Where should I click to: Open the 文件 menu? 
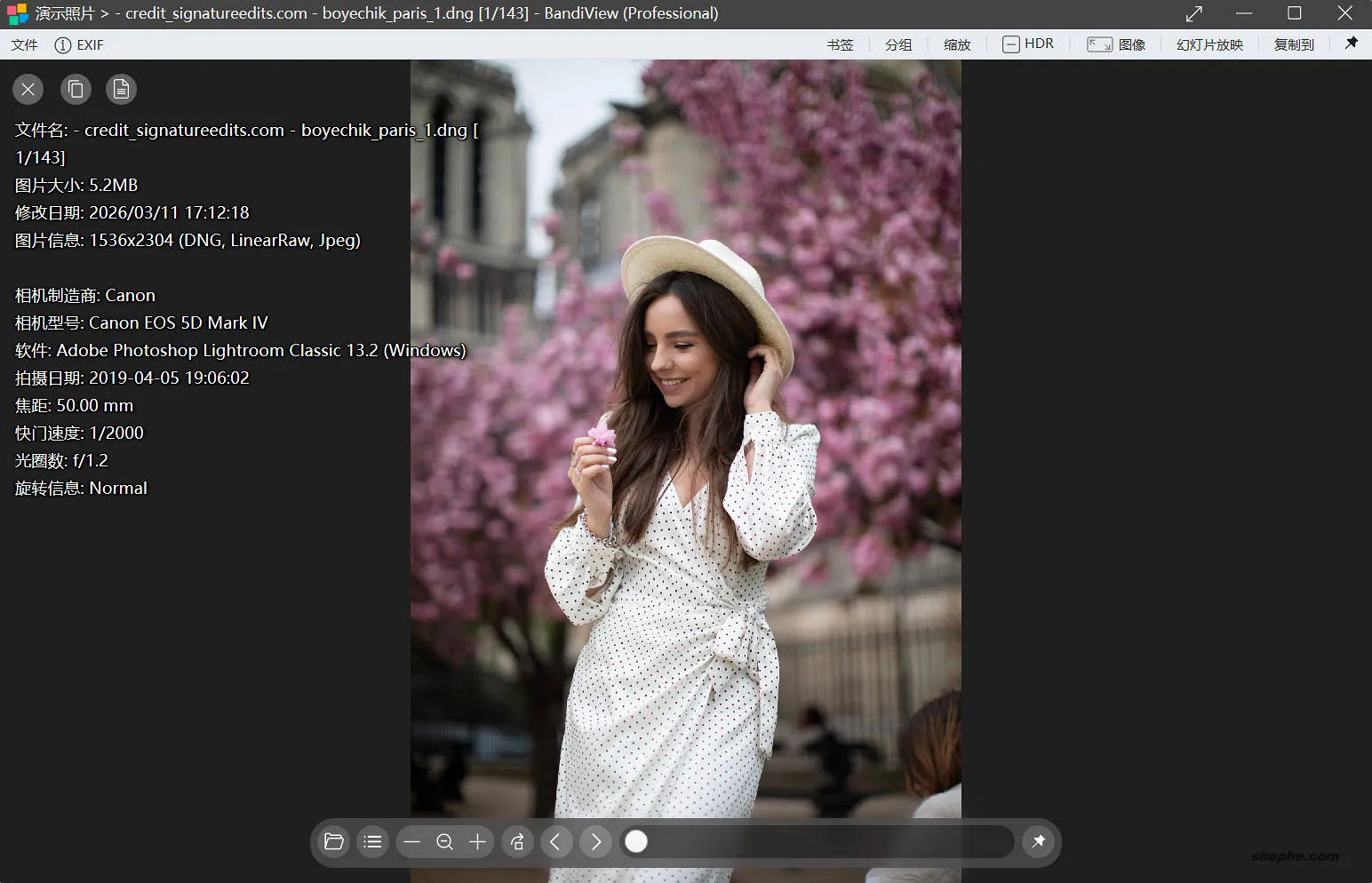click(25, 44)
